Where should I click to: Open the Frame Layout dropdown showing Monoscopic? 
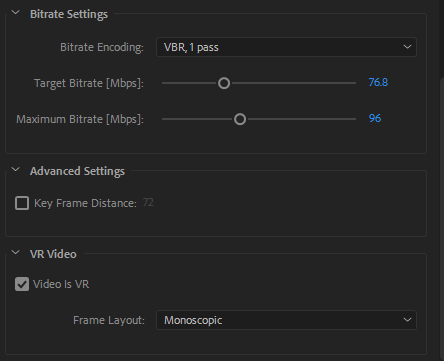tap(286, 320)
